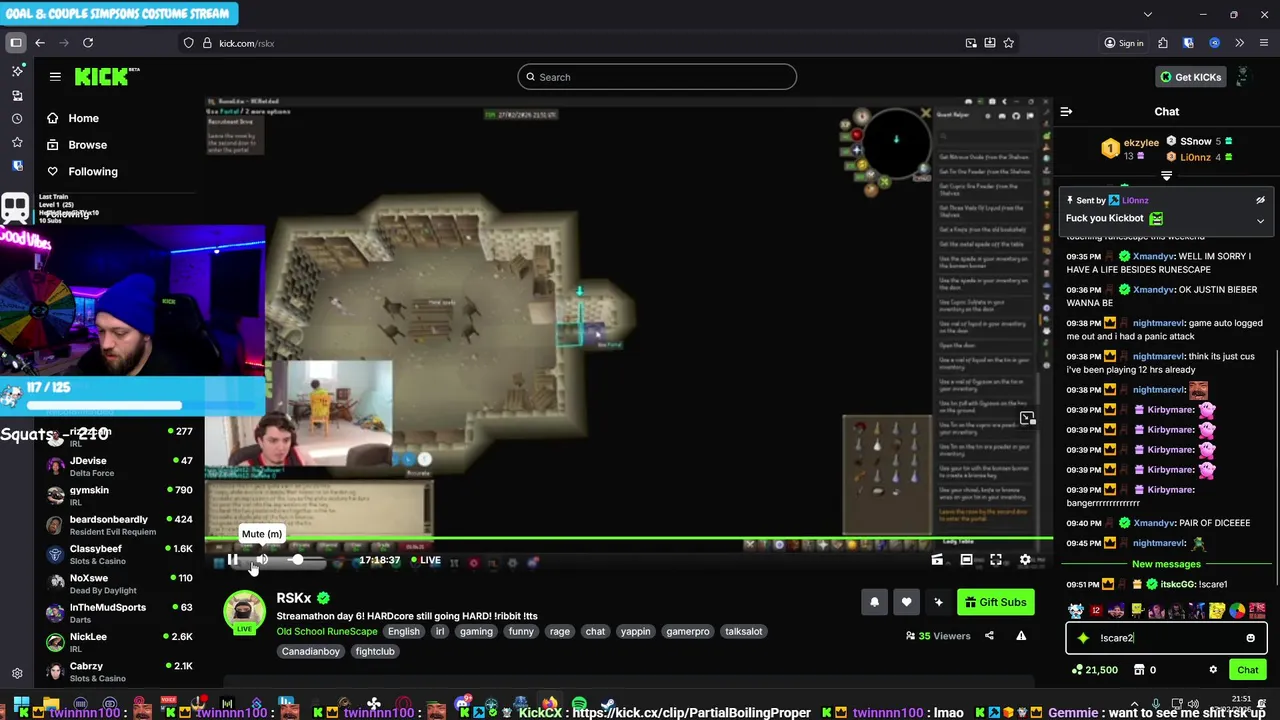The height and width of the screenshot is (720, 1280).
Task: Focus the Kick Search field
Action: point(657,77)
